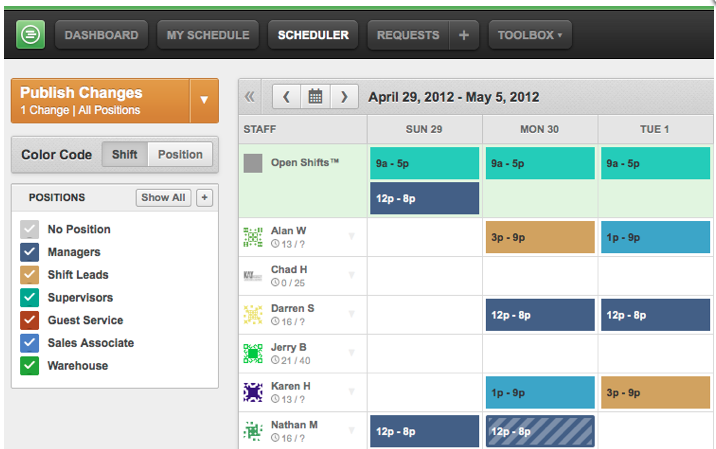The height and width of the screenshot is (449, 716).
Task: Advance to next week arrow
Action: click(x=344, y=97)
